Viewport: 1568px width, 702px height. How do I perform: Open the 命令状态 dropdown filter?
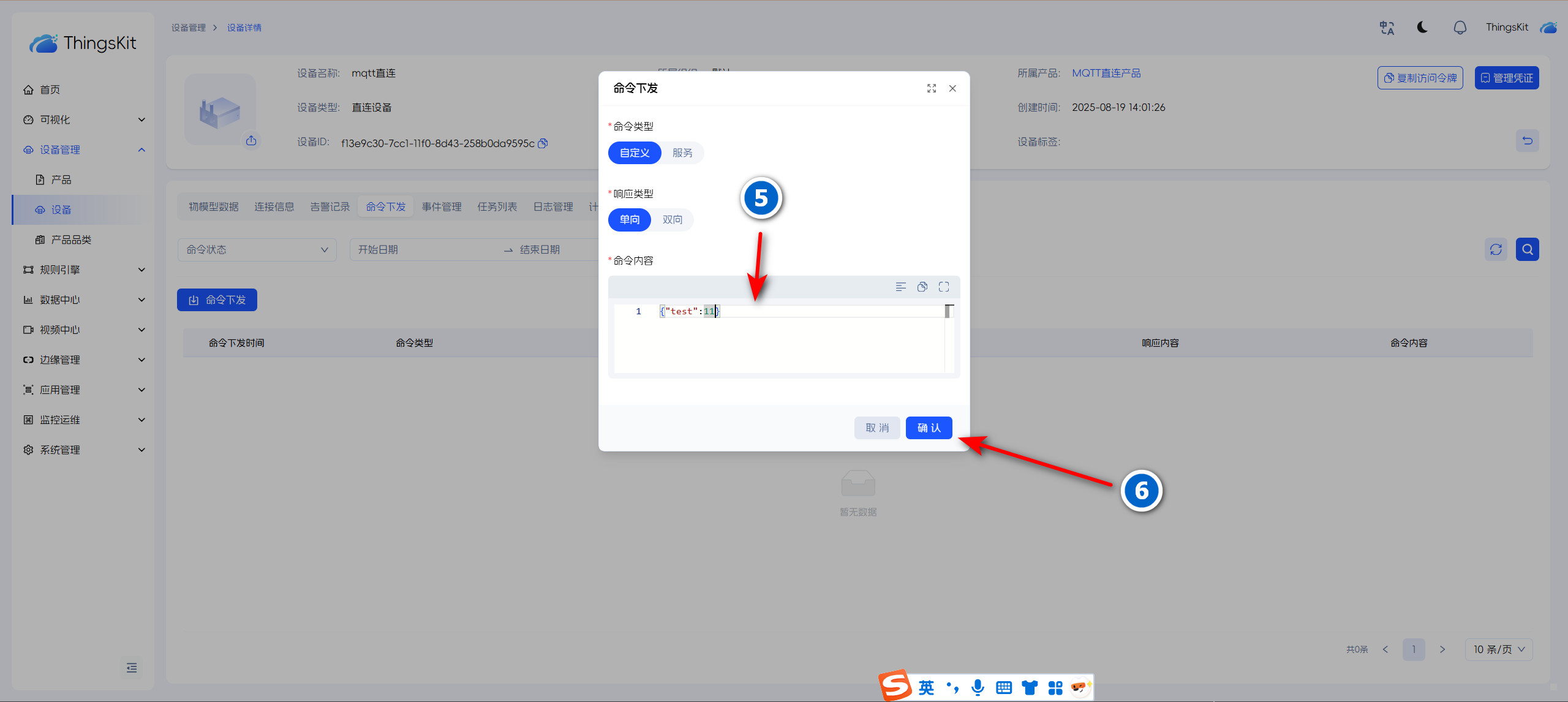pos(257,249)
